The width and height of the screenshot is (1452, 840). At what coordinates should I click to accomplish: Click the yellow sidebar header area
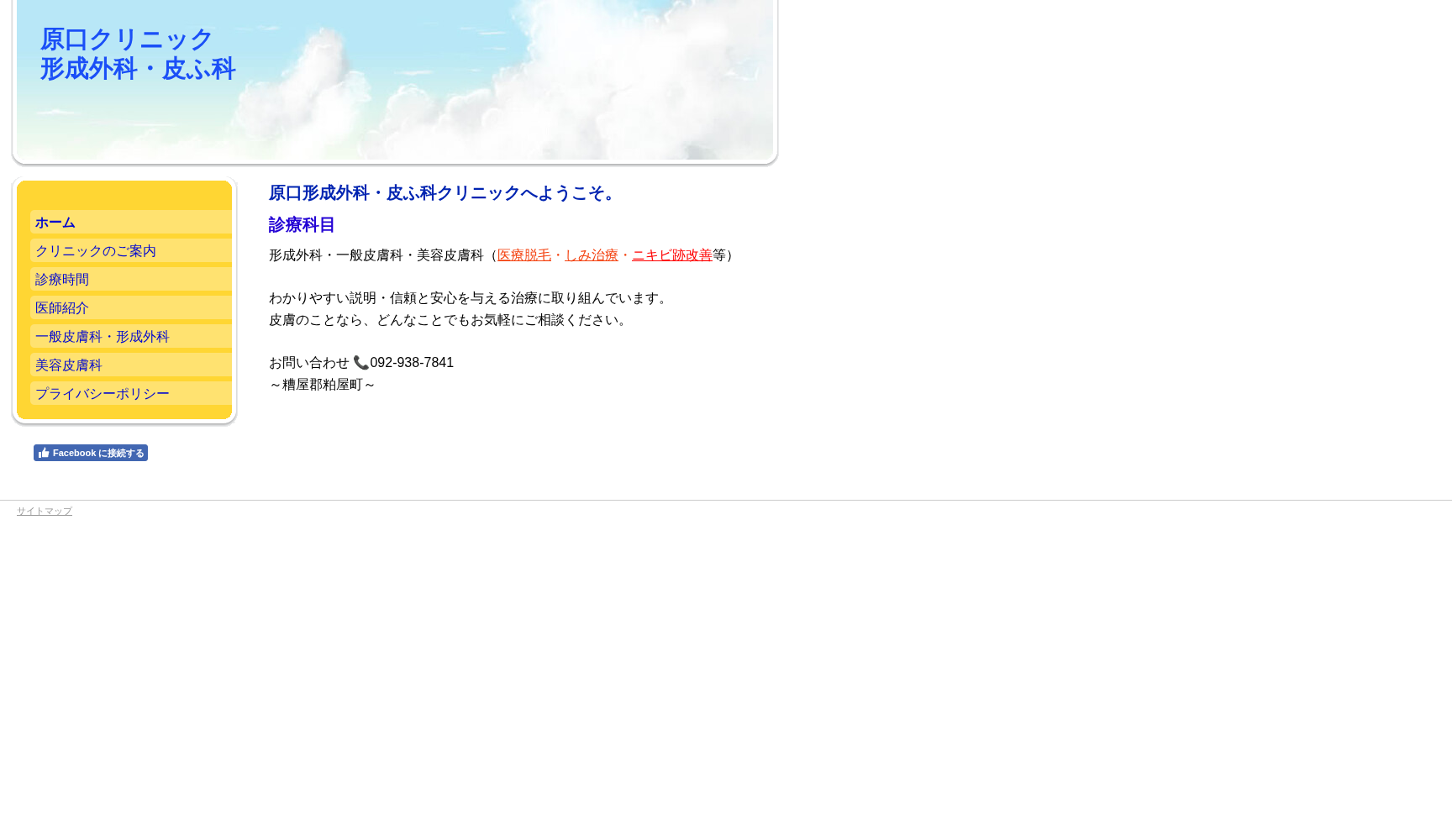[x=124, y=197]
